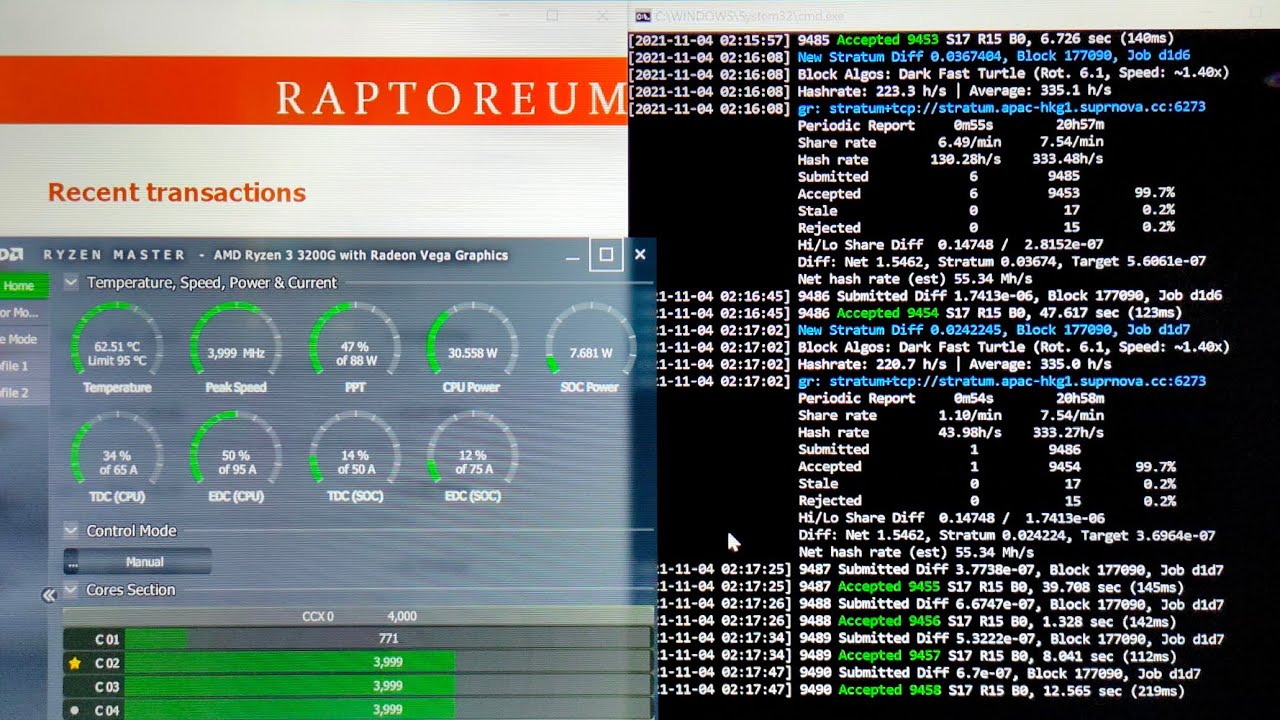This screenshot has width=1280, height=720.
Task: Click "Periodic Report 0m55s" row
Action: [x=951, y=125]
